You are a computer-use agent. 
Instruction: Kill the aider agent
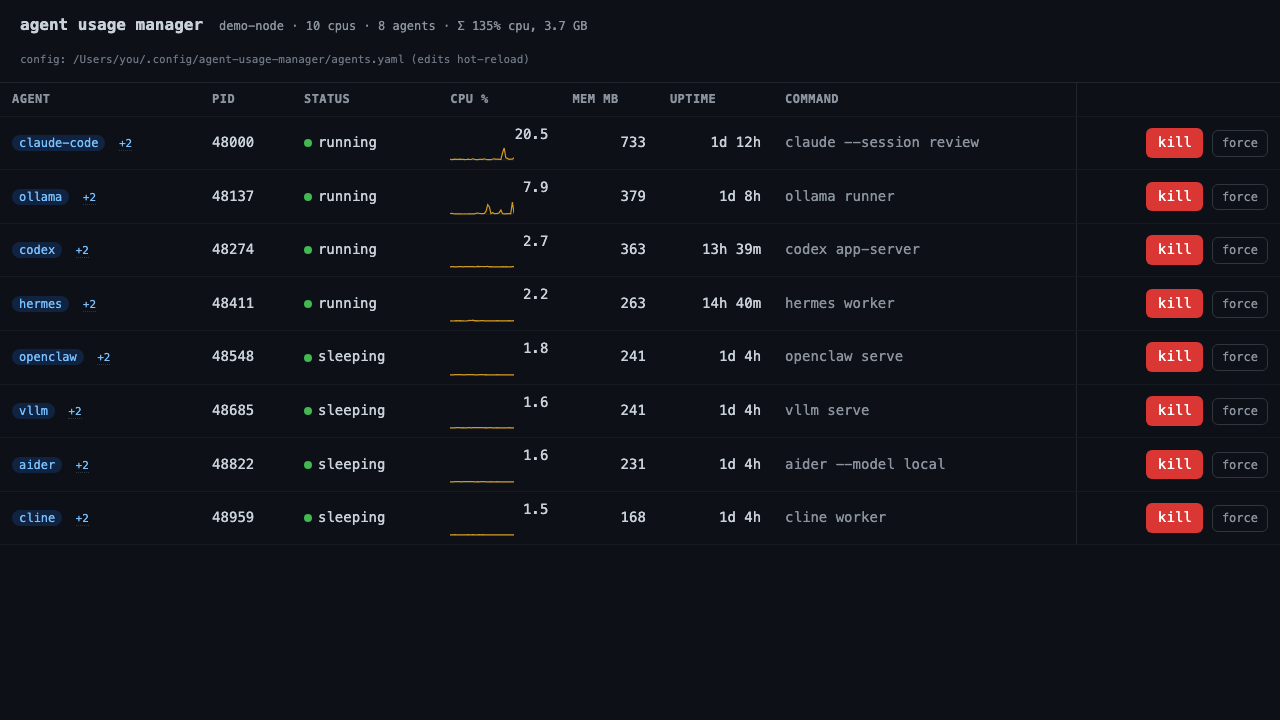(x=1174, y=465)
